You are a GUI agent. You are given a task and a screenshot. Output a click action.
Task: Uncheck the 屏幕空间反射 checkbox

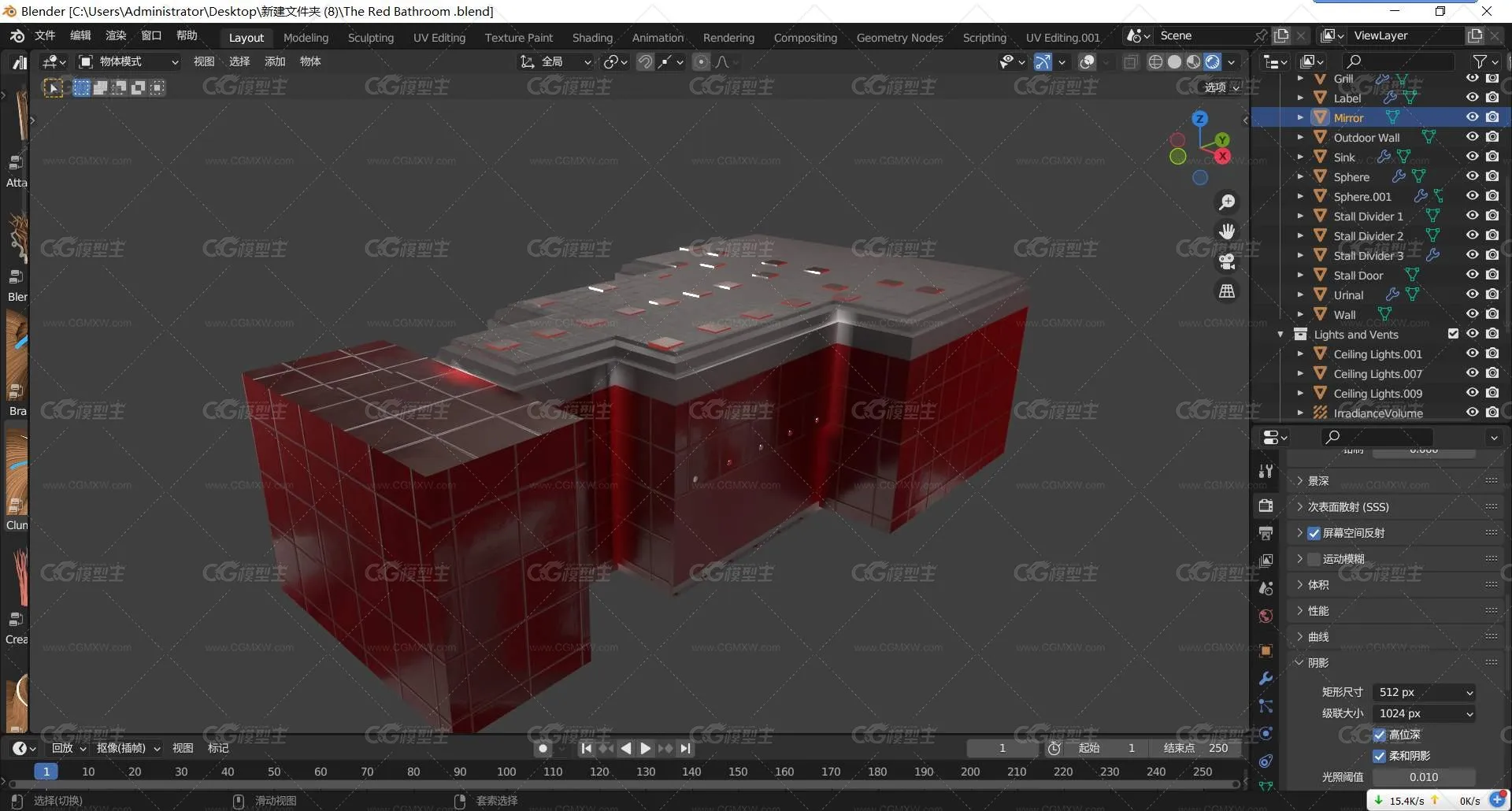(x=1314, y=534)
